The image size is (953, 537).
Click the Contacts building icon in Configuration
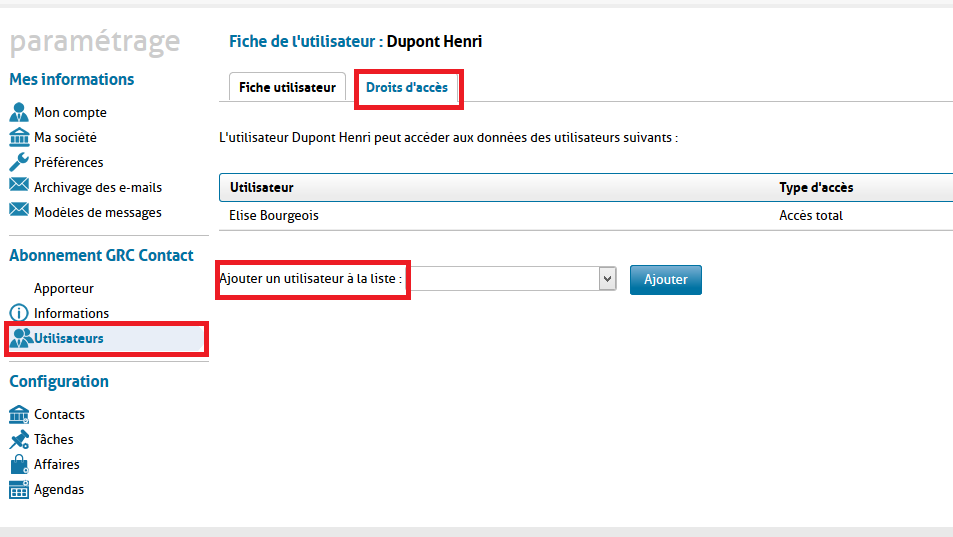[19, 414]
